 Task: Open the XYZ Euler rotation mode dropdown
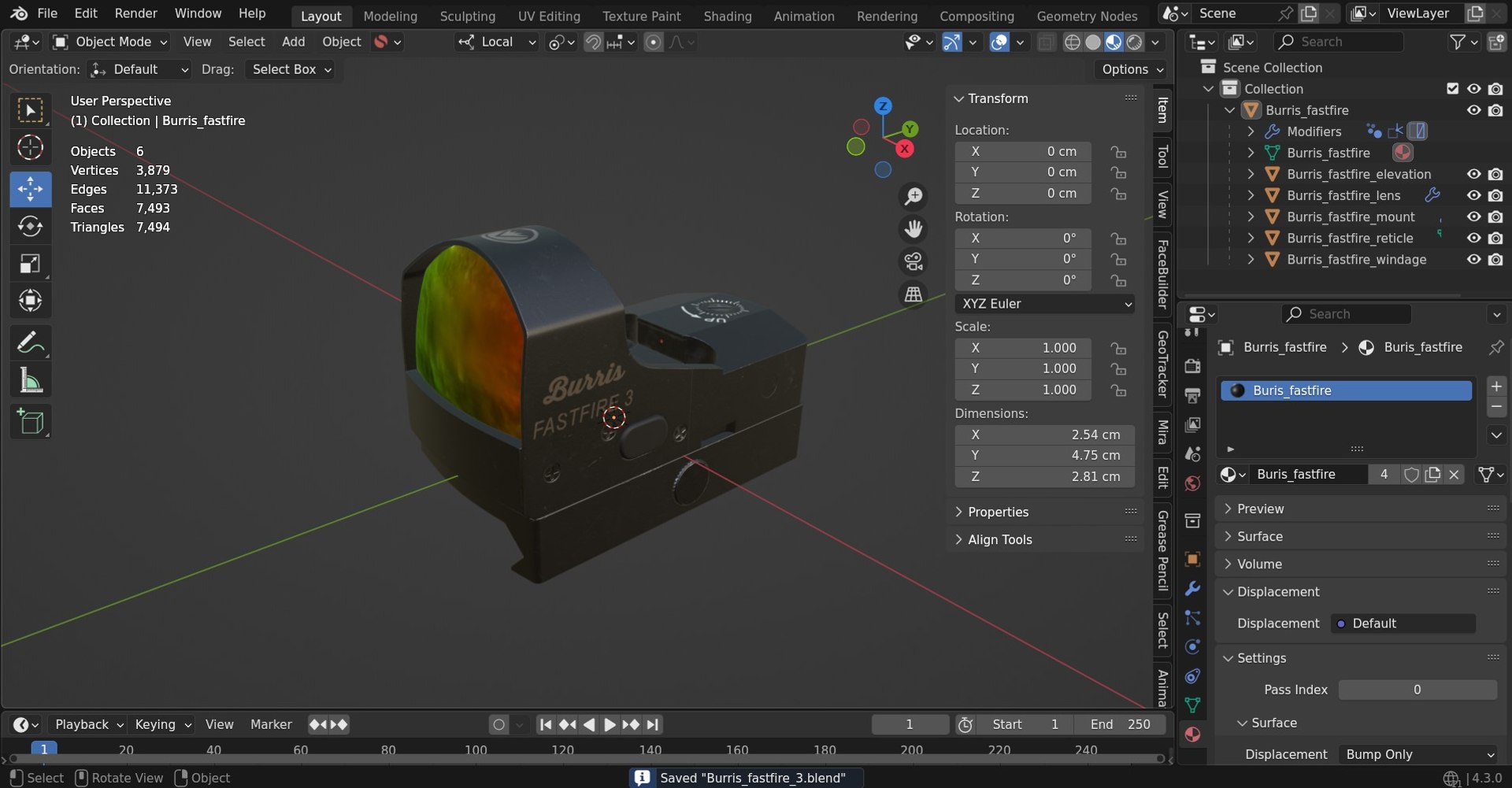click(1045, 304)
